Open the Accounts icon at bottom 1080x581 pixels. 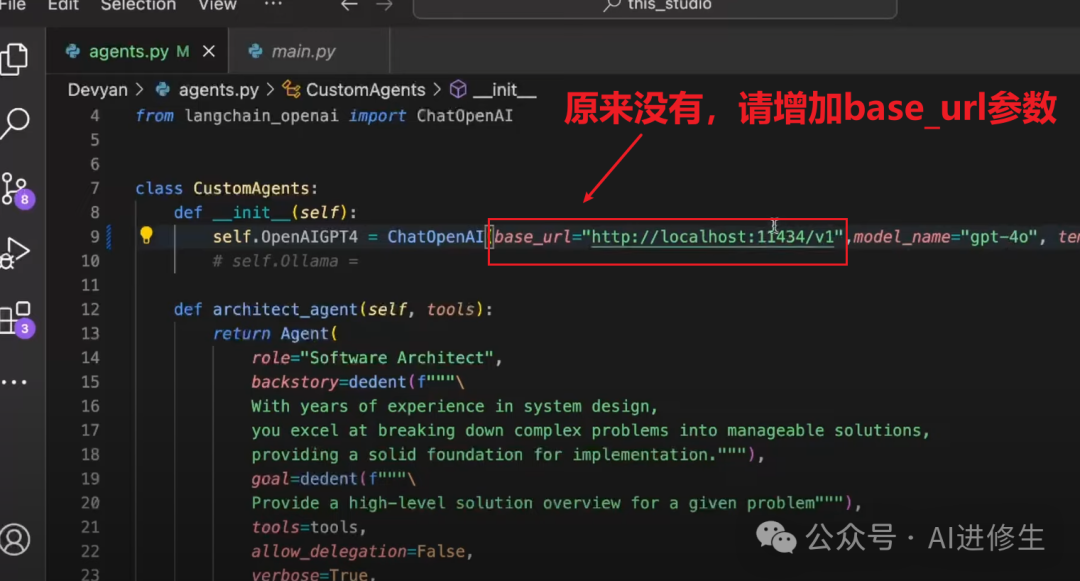[15, 539]
